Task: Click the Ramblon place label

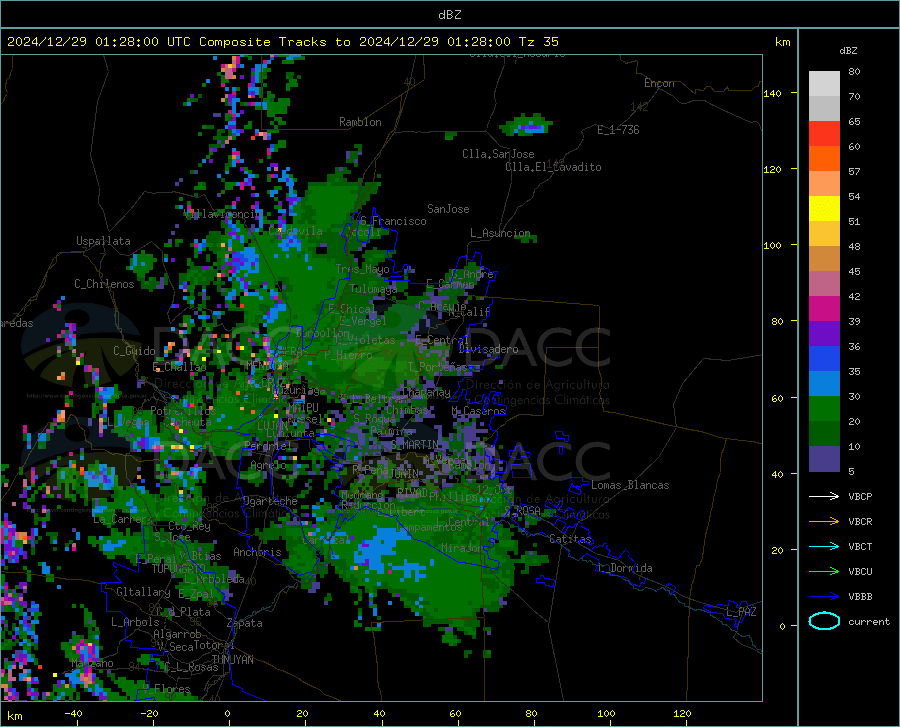Action: pos(360,122)
